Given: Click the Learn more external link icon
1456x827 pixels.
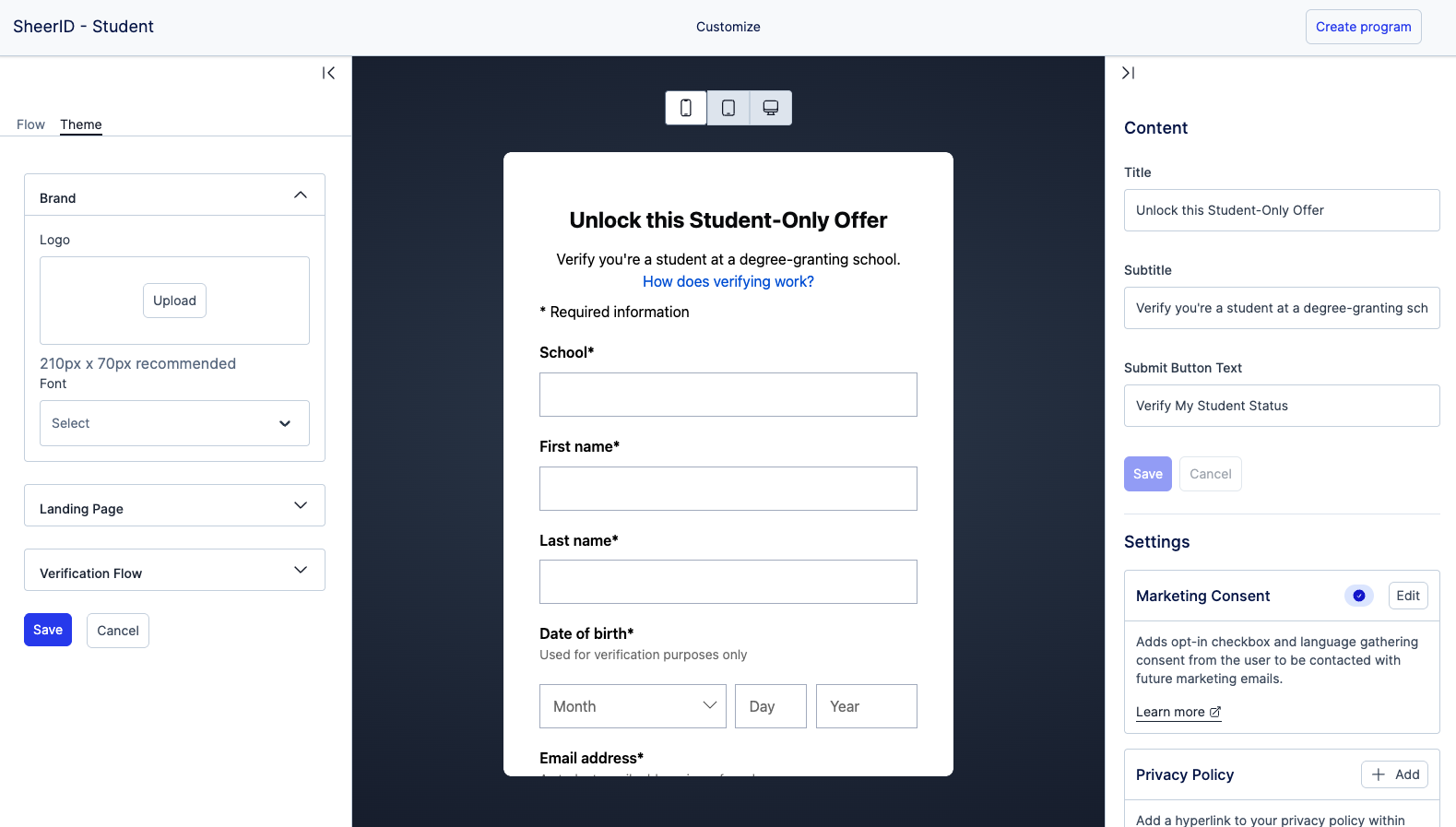Looking at the screenshot, I should (x=1215, y=712).
